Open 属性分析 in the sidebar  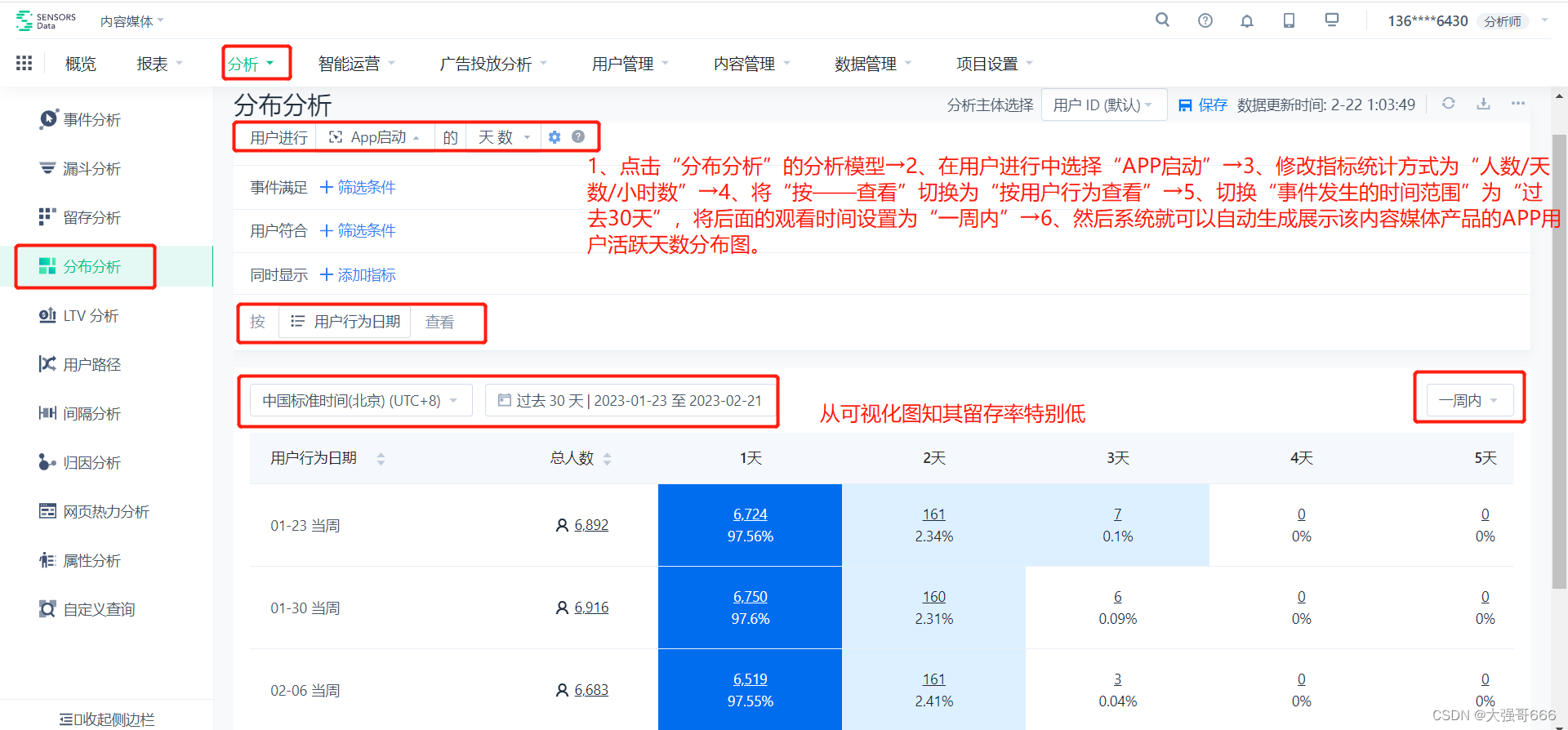point(80,561)
